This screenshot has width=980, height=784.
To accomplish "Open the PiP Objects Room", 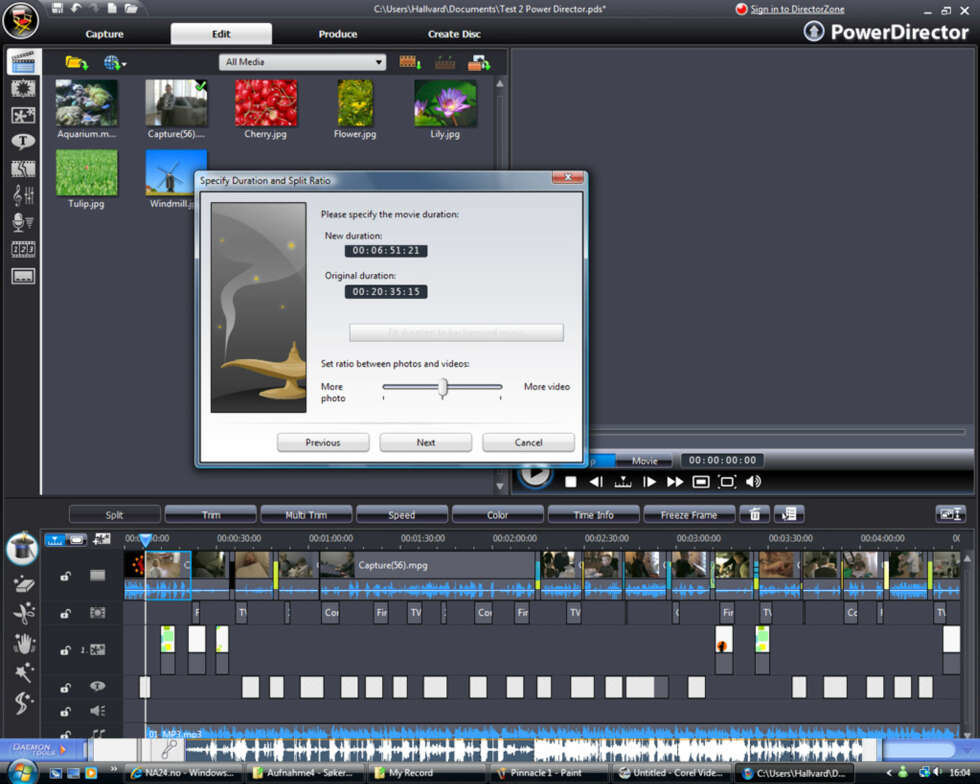I will 23,115.
